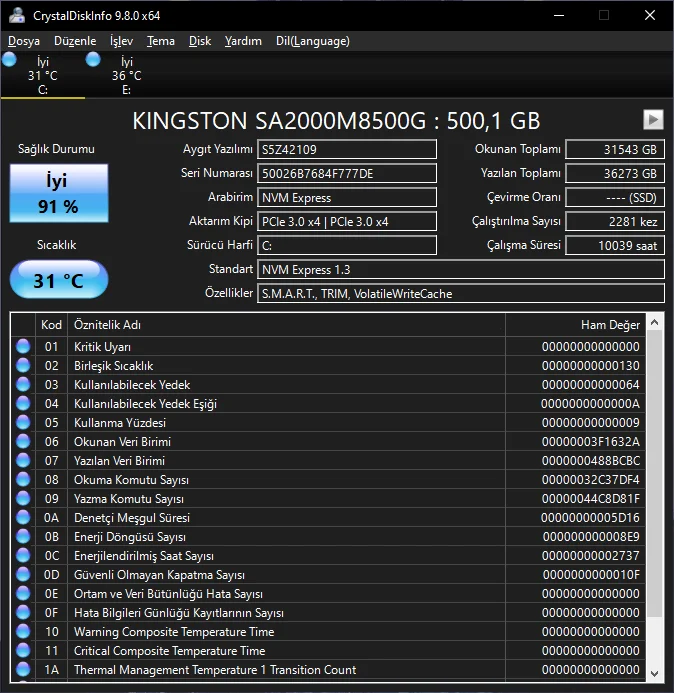The width and height of the screenshot is (674, 693).
Task: Select the E: drive tab
Action: click(127, 75)
